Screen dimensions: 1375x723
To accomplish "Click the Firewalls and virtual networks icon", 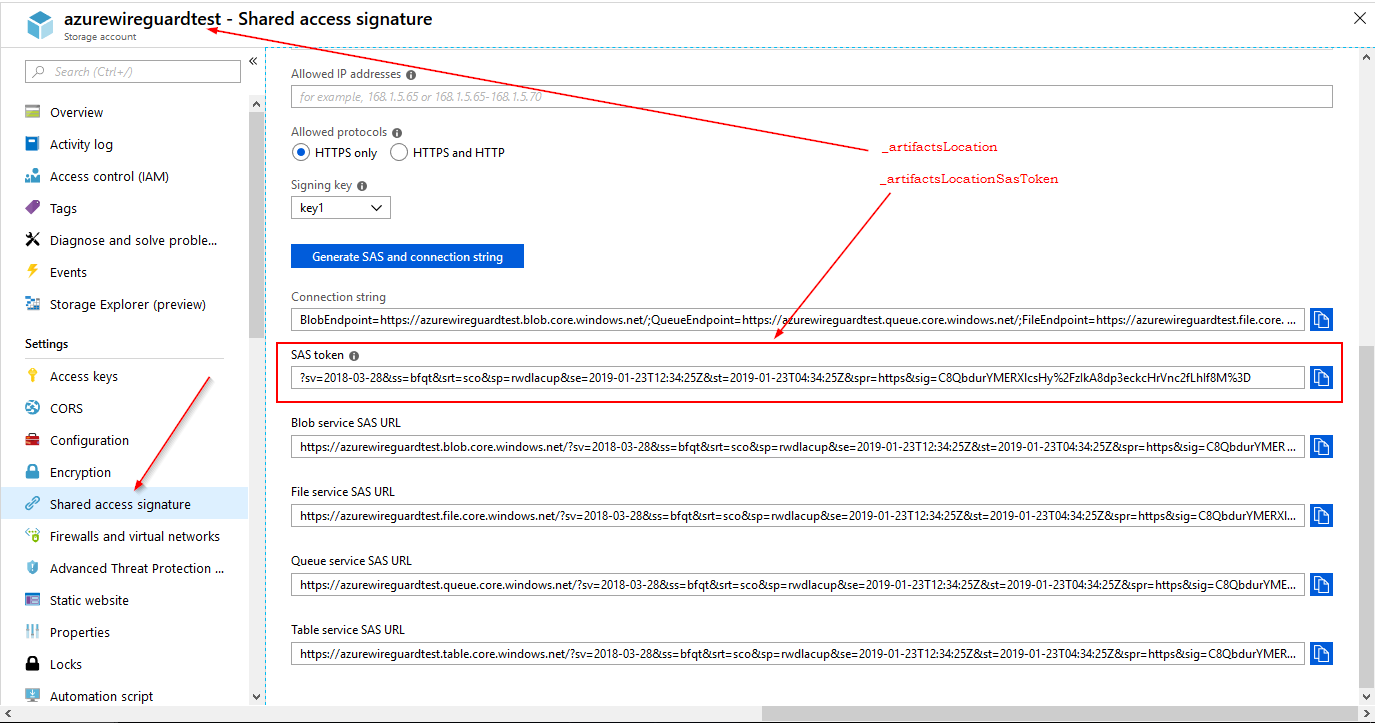I will [x=32, y=536].
